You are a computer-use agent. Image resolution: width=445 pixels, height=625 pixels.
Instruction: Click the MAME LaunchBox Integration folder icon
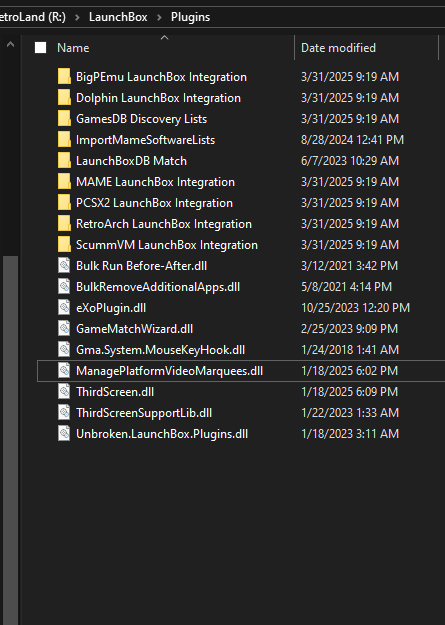coord(64,181)
